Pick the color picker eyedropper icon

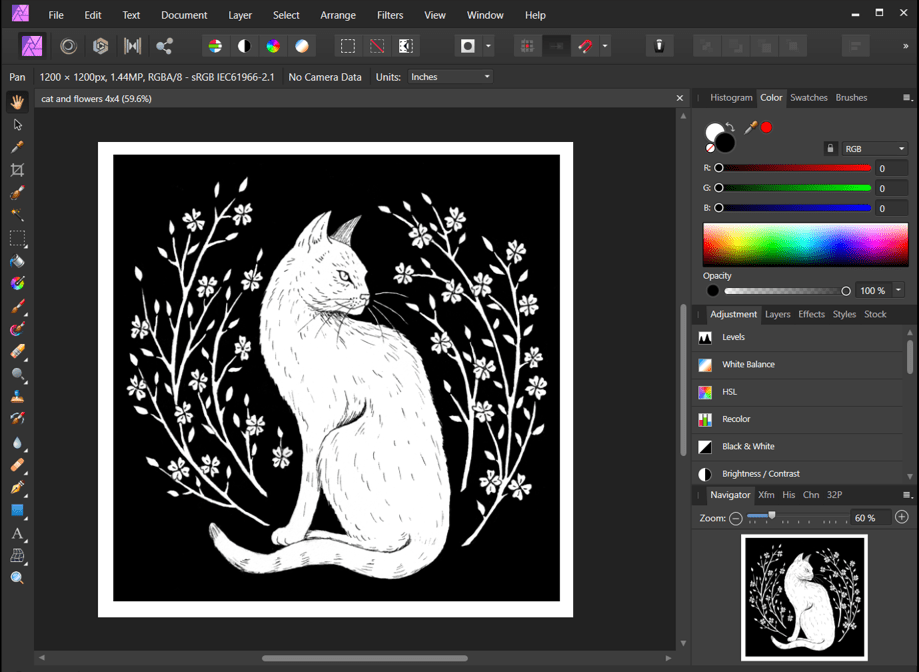pyautogui.click(x=750, y=127)
